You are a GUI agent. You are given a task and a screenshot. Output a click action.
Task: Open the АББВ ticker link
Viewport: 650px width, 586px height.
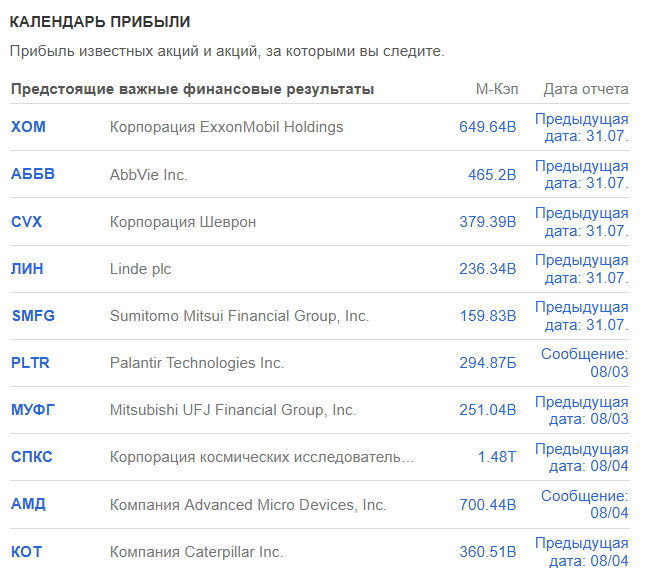tap(33, 174)
